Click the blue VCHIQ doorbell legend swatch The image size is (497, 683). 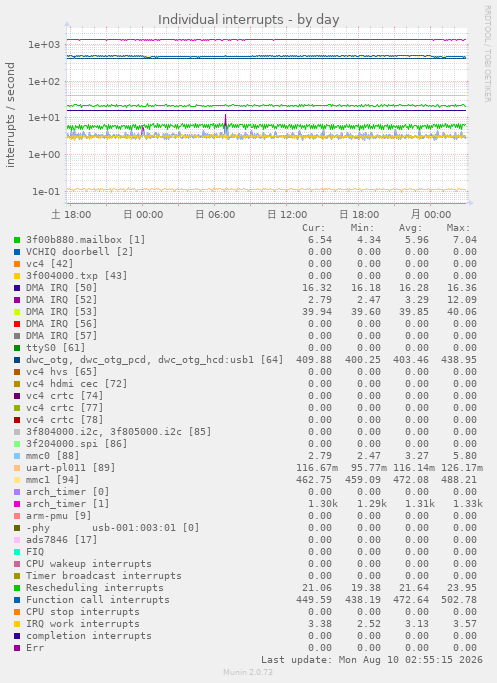[17, 252]
